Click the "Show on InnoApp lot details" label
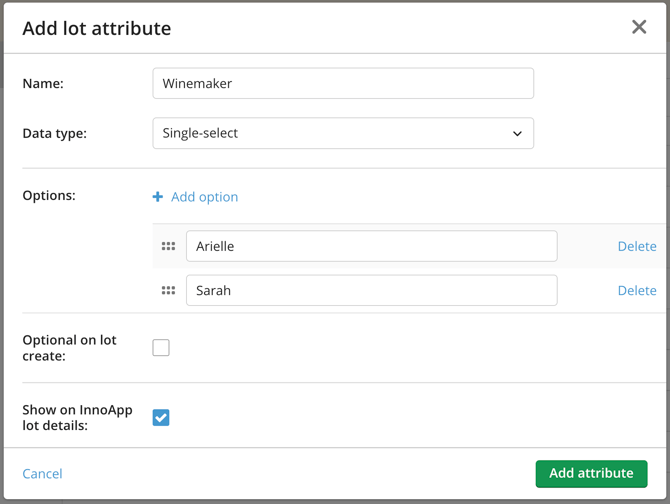670x504 pixels. click(77, 418)
